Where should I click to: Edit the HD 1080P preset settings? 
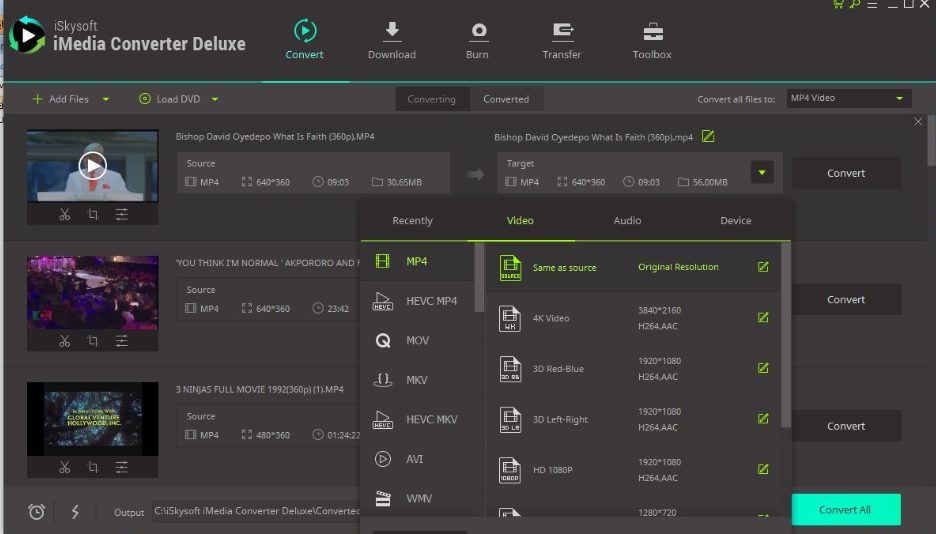pyautogui.click(x=763, y=469)
